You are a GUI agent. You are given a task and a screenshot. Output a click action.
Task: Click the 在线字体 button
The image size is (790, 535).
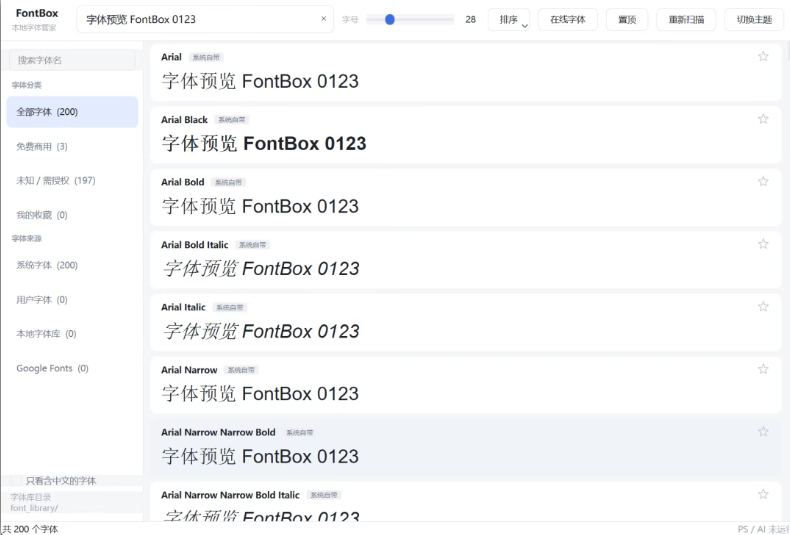point(568,20)
